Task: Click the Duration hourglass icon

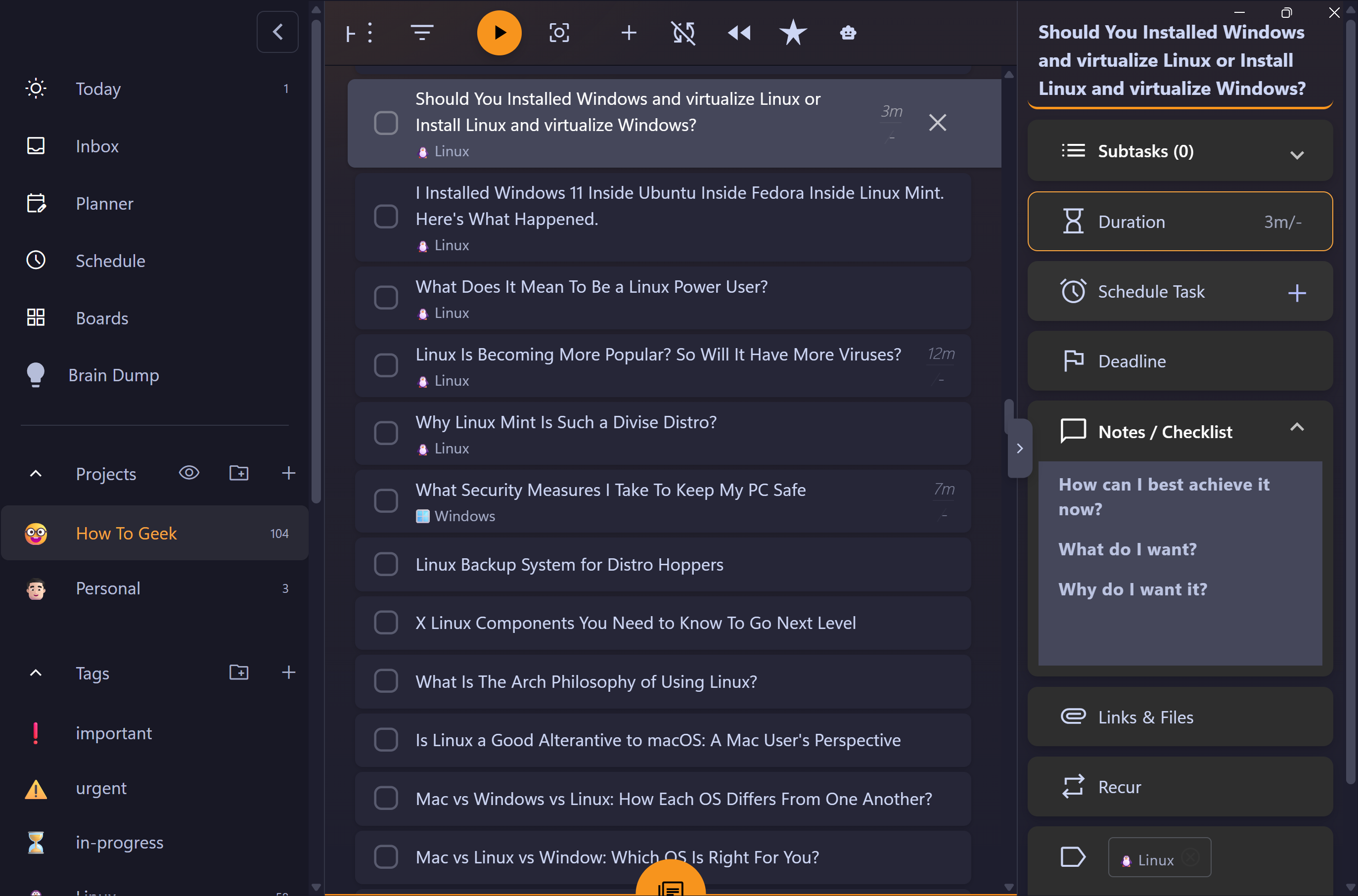Action: (1072, 221)
